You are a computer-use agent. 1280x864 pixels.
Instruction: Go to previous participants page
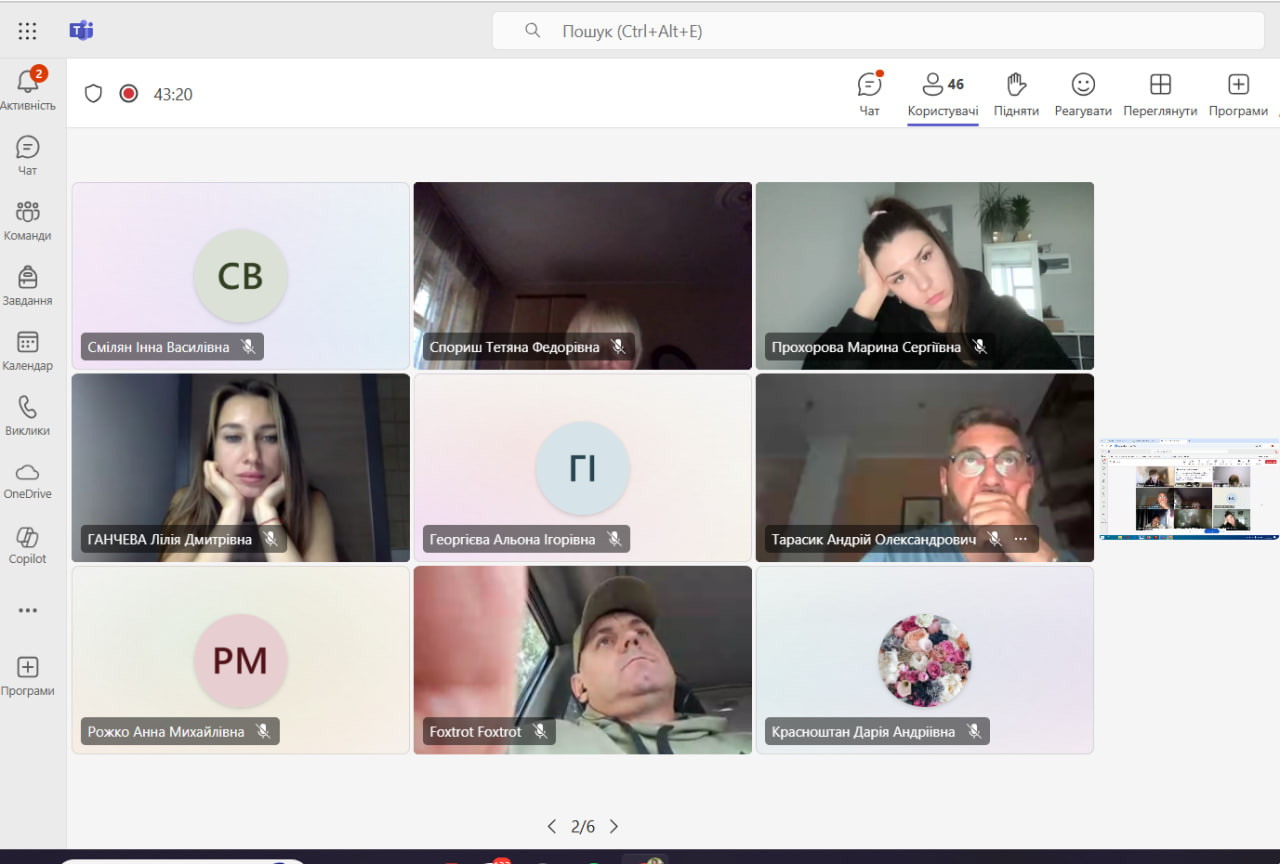point(552,826)
